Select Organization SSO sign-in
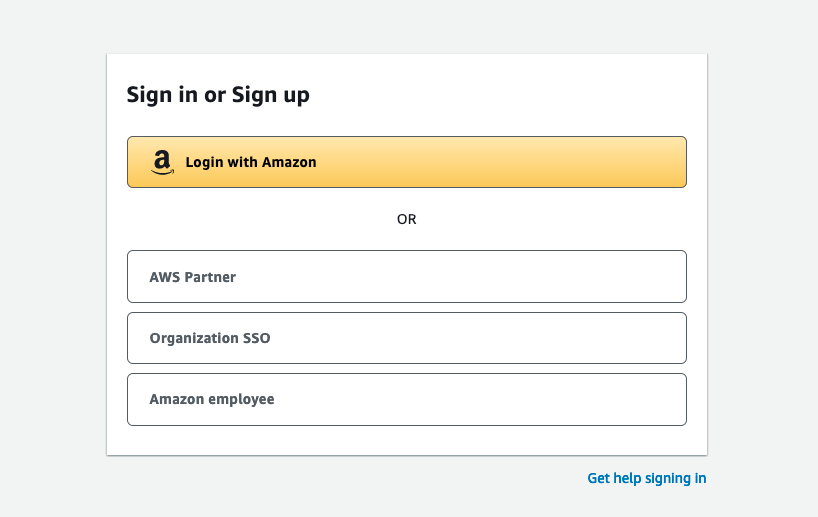Viewport: 818px width, 517px height. [407, 338]
